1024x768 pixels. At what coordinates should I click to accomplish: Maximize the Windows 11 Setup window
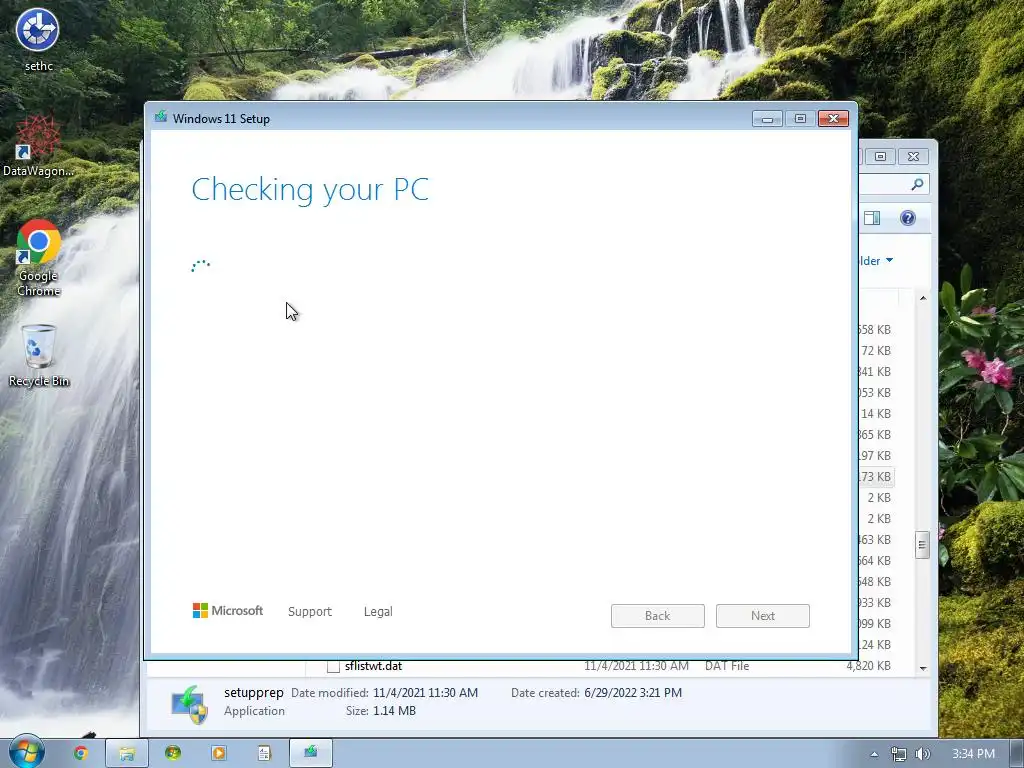pyautogui.click(x=800, y=119)
